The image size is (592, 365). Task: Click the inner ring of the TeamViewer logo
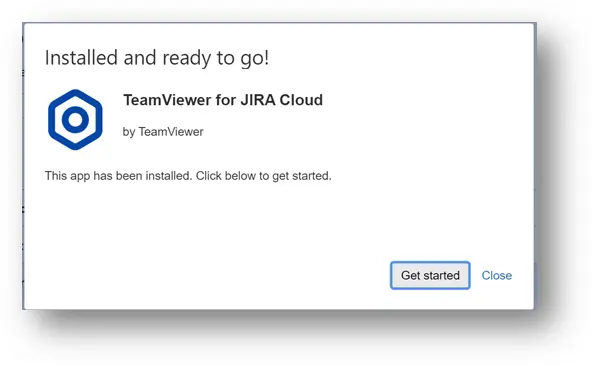tap(75, 120)
